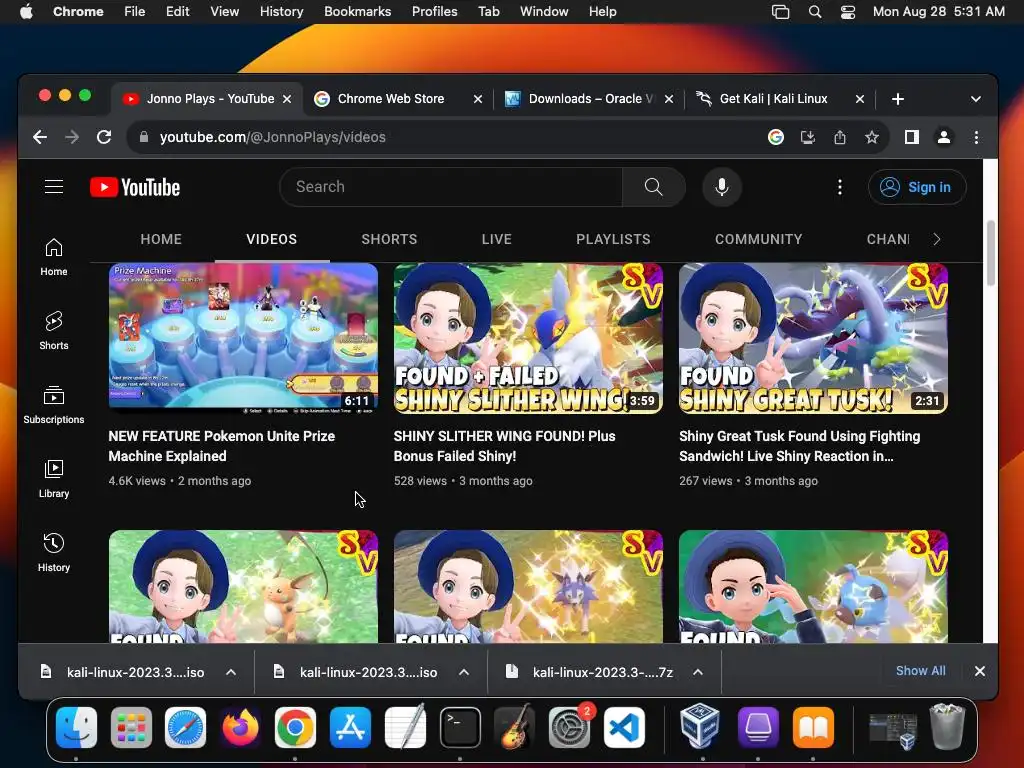
Task: Click the install app icon in address bar
Action: [x=808, y=137]
